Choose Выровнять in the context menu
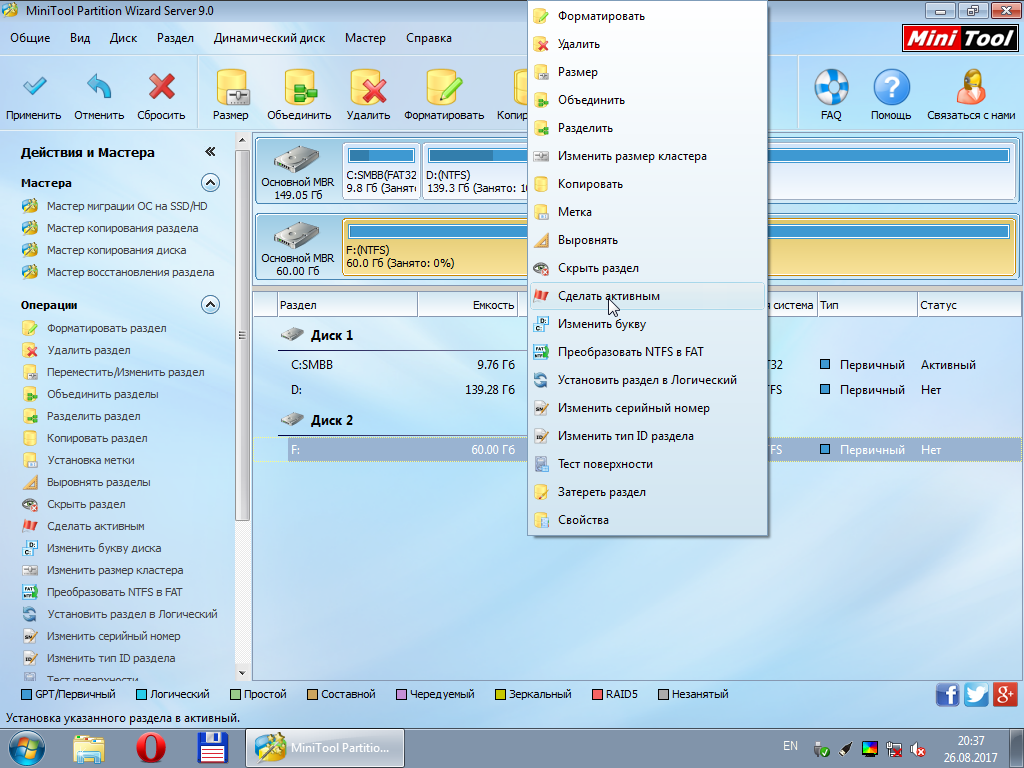This screenshot has height=768, width=1024. coord(647,240)
